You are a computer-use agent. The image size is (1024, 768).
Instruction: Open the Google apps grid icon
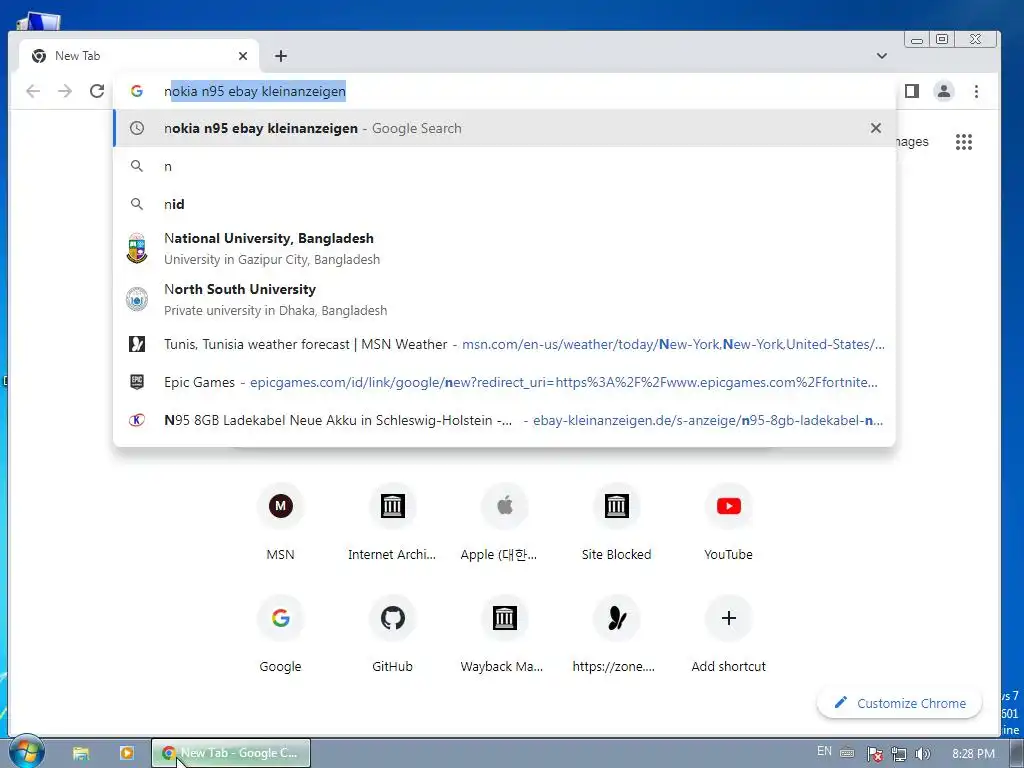pos(964,142)
